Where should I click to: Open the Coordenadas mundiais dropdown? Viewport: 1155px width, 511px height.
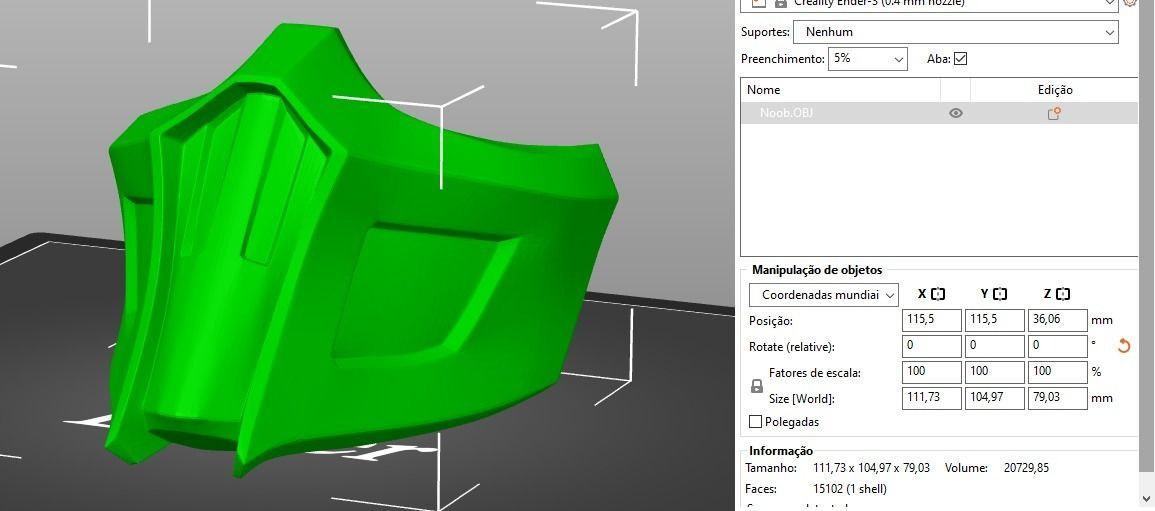[x=824, y=295]
